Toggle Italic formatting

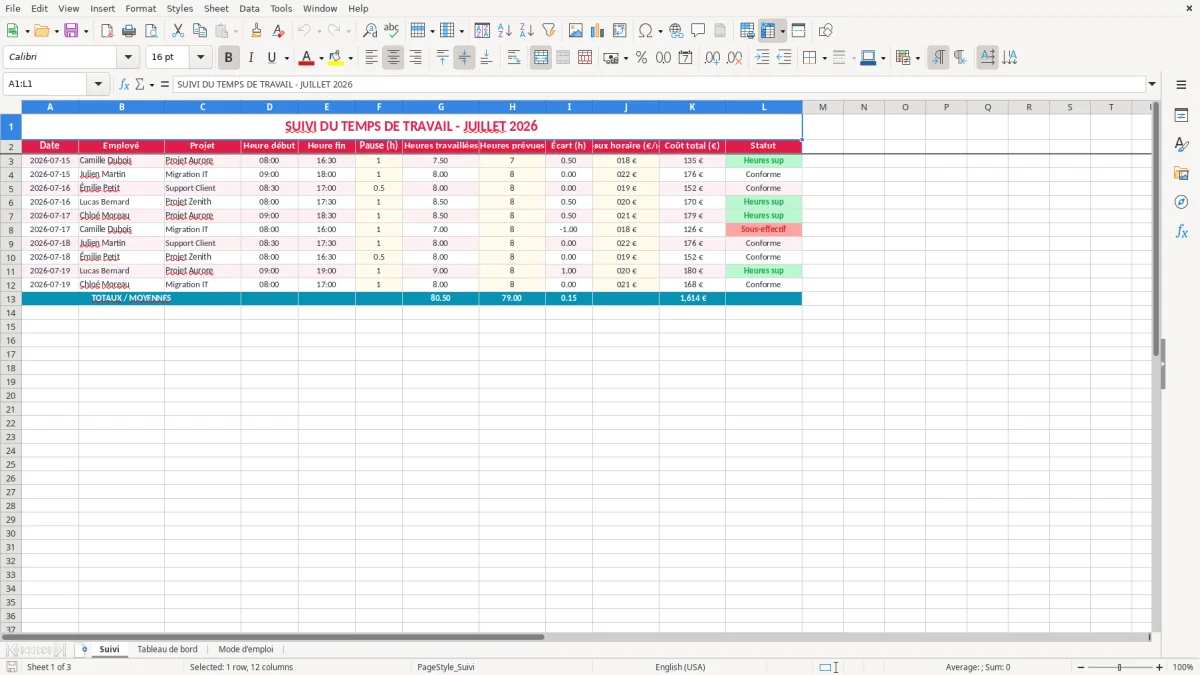point(251,58)
